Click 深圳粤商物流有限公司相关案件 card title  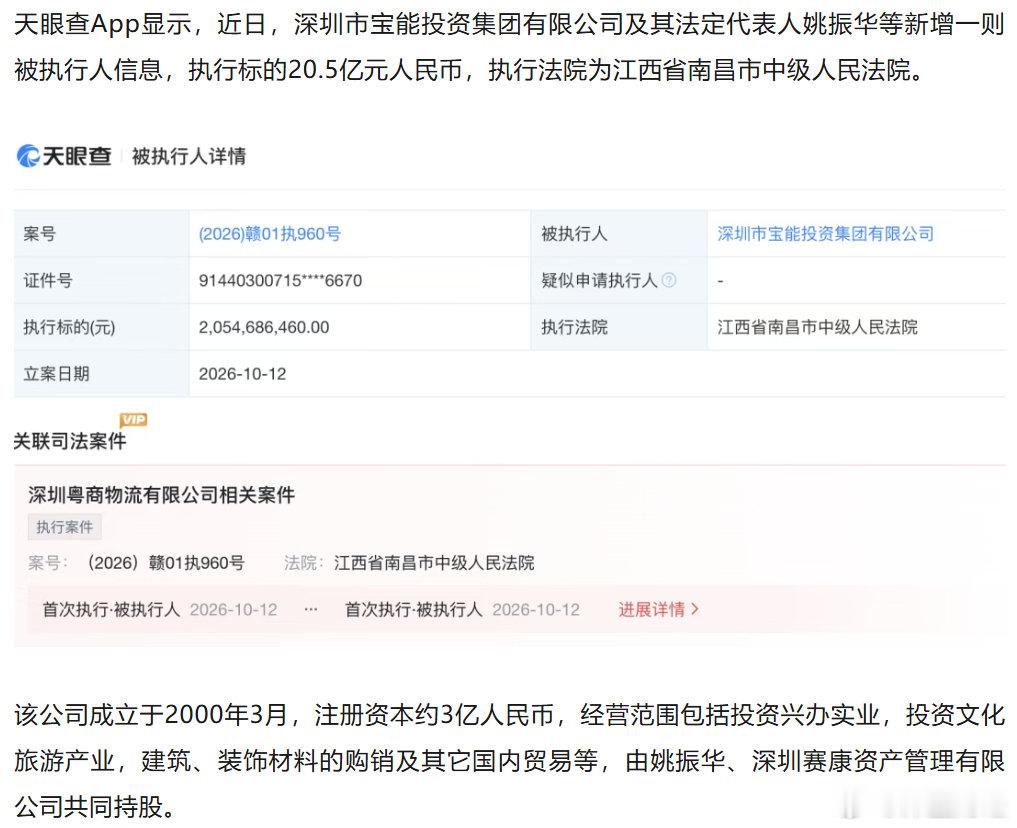point(162,495)
